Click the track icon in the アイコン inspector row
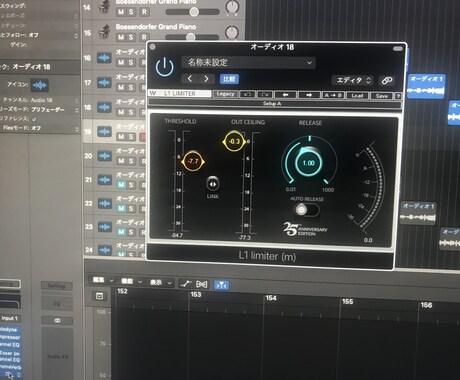Image resolution: width=460 pixels, height=380 pixels. click(39, 85)
